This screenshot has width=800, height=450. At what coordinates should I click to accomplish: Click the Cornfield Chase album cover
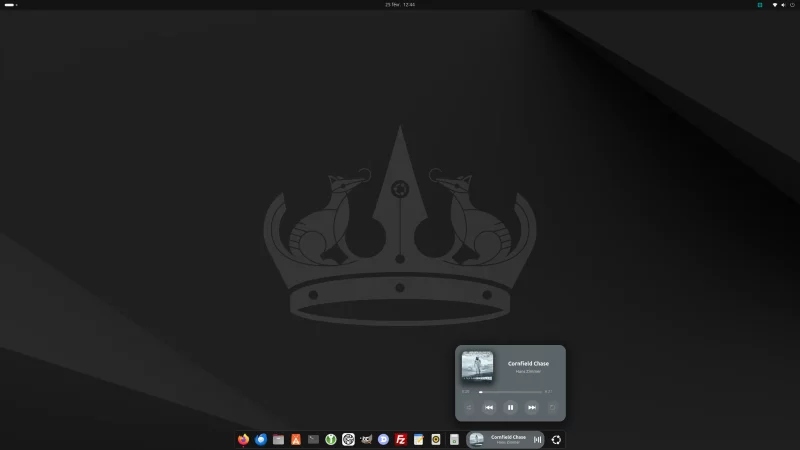tap(477, 366)
